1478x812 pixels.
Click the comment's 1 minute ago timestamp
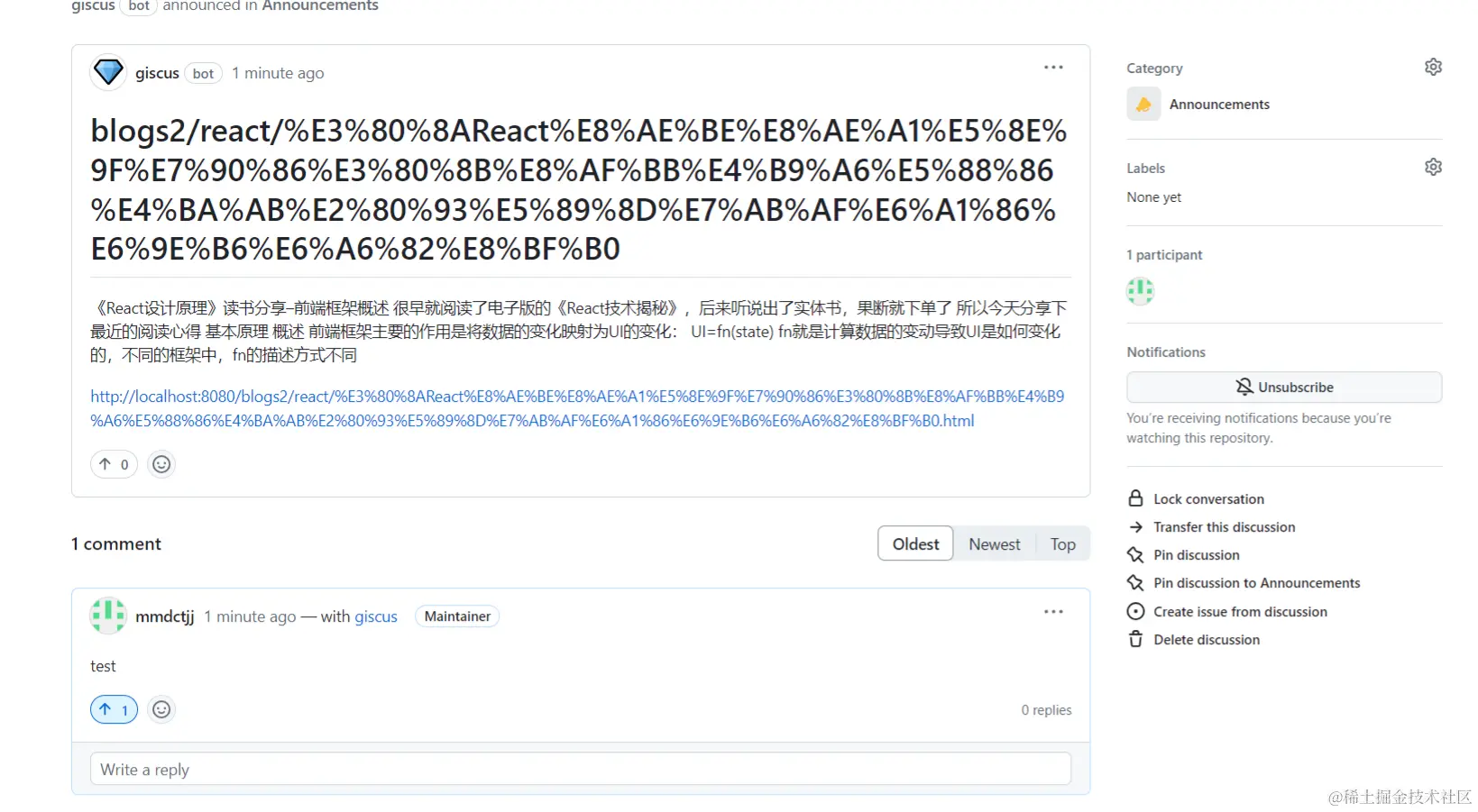[x=250, y=616]
